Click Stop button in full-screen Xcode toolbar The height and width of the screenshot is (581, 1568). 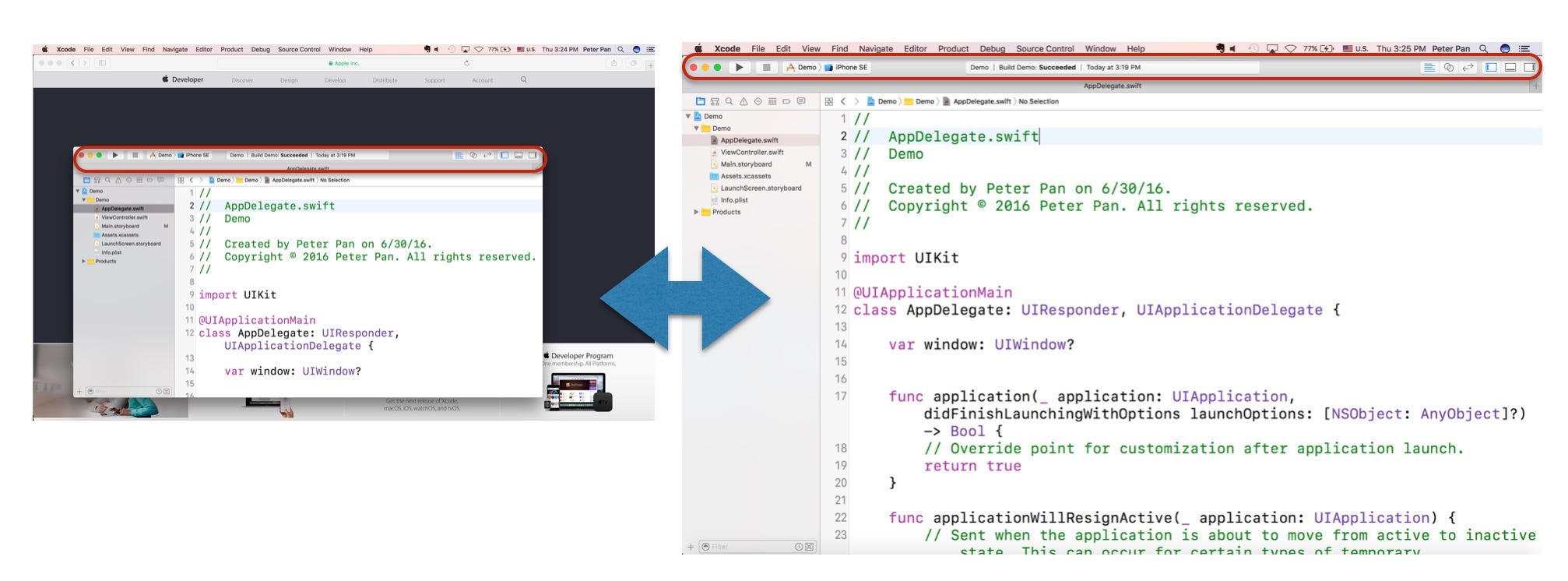click(766, 67)
